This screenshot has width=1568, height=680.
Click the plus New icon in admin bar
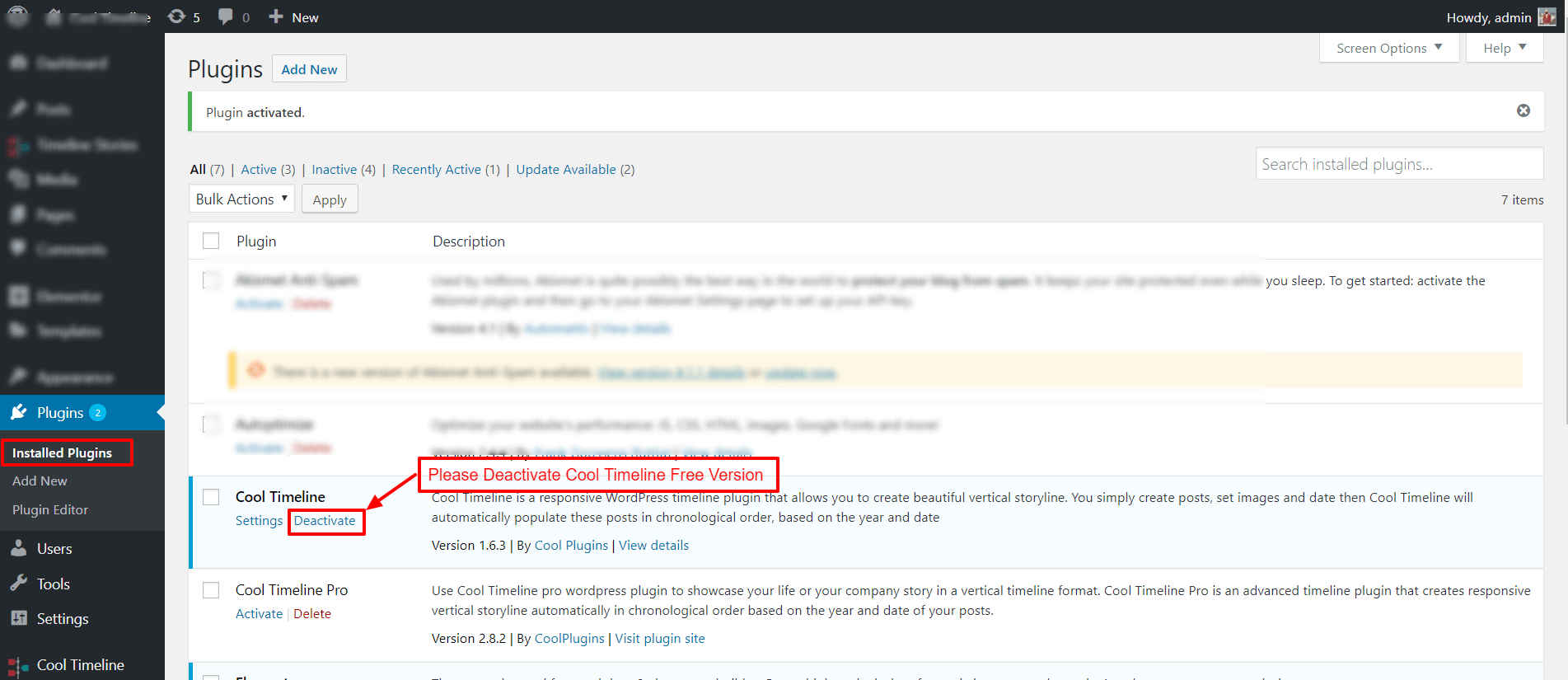(276, 16)
